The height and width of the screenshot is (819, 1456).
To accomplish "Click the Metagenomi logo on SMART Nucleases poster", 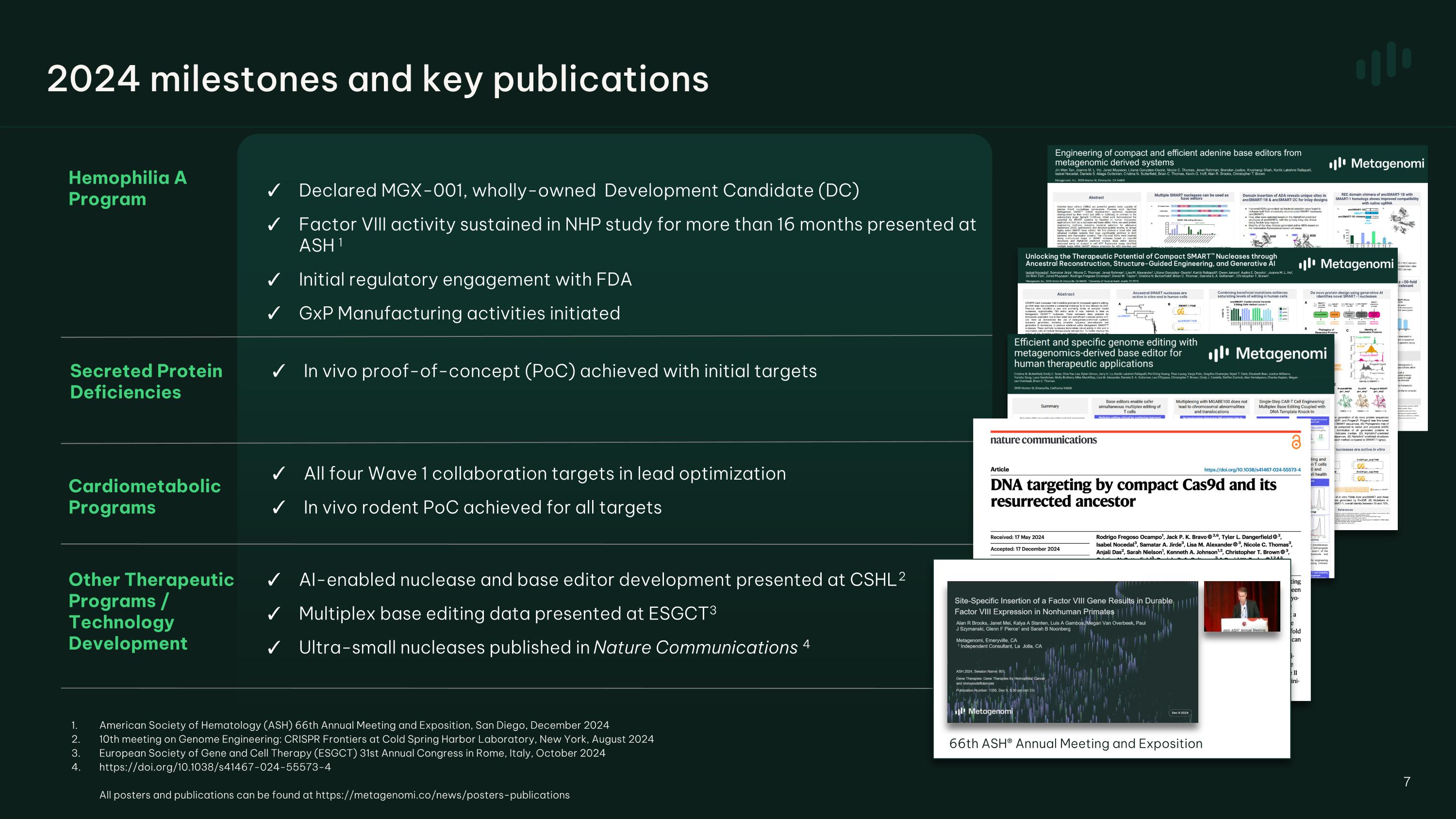I will 1347,264.
